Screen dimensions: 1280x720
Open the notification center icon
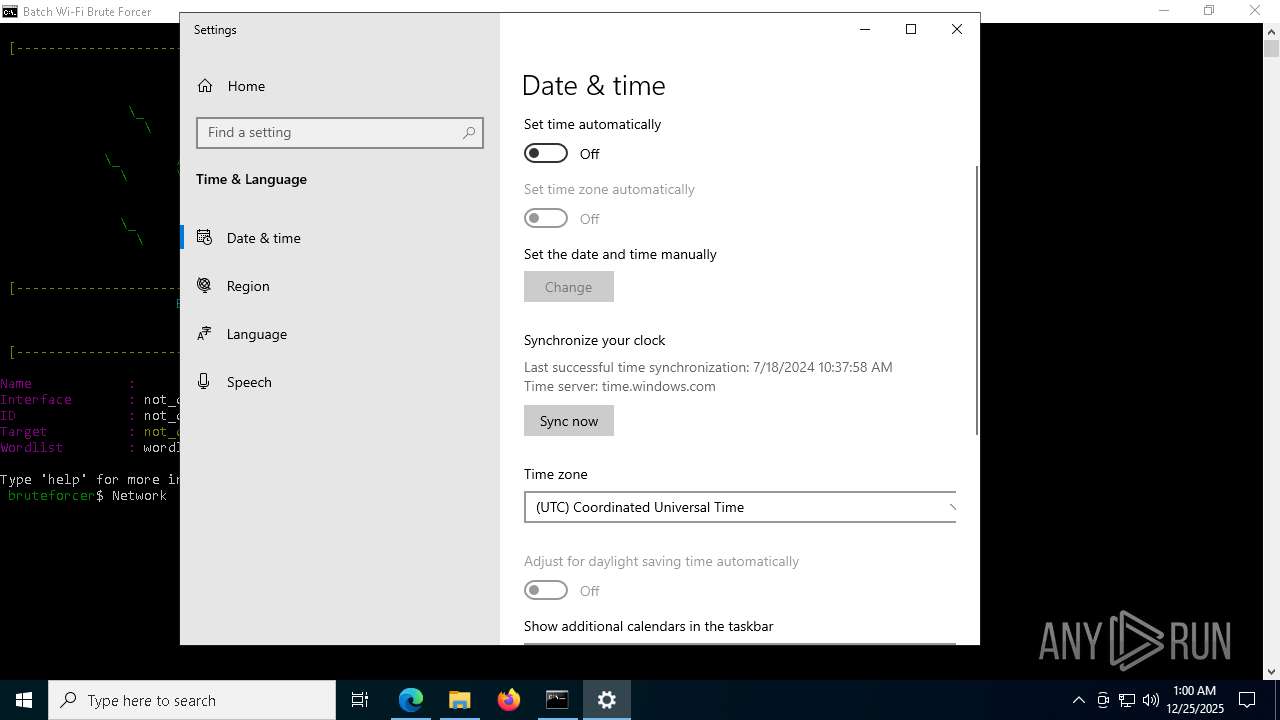click(1247, 700)
